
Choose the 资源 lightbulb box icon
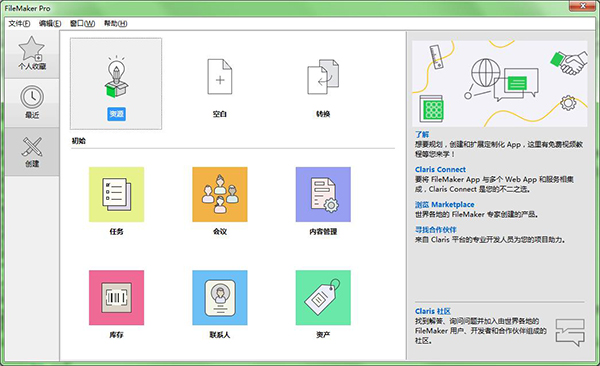click(116, 77)
